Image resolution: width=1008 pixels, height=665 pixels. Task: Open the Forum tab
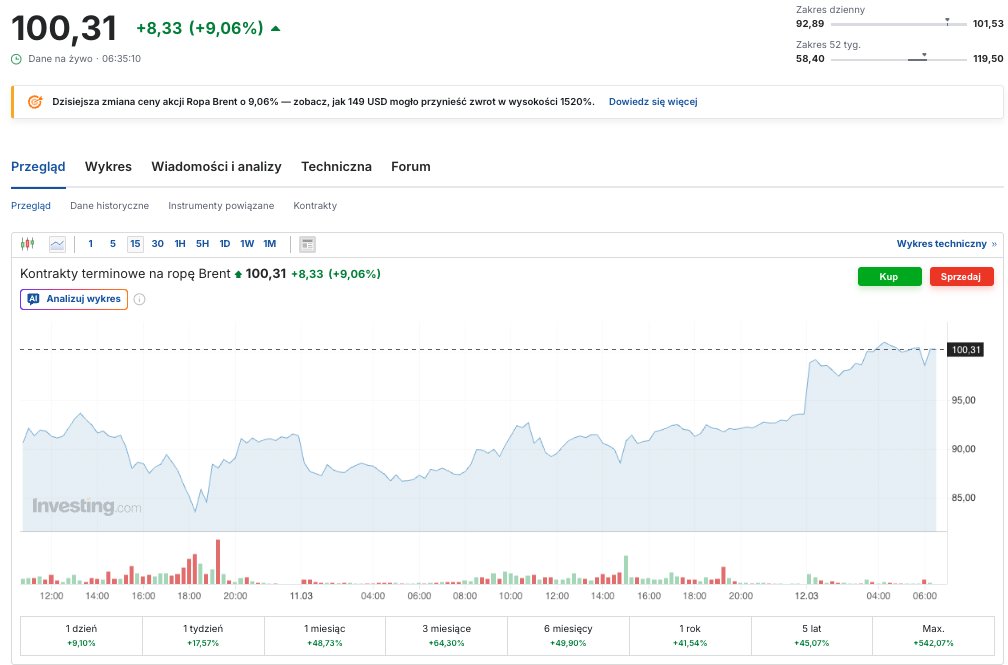(411, 167)
